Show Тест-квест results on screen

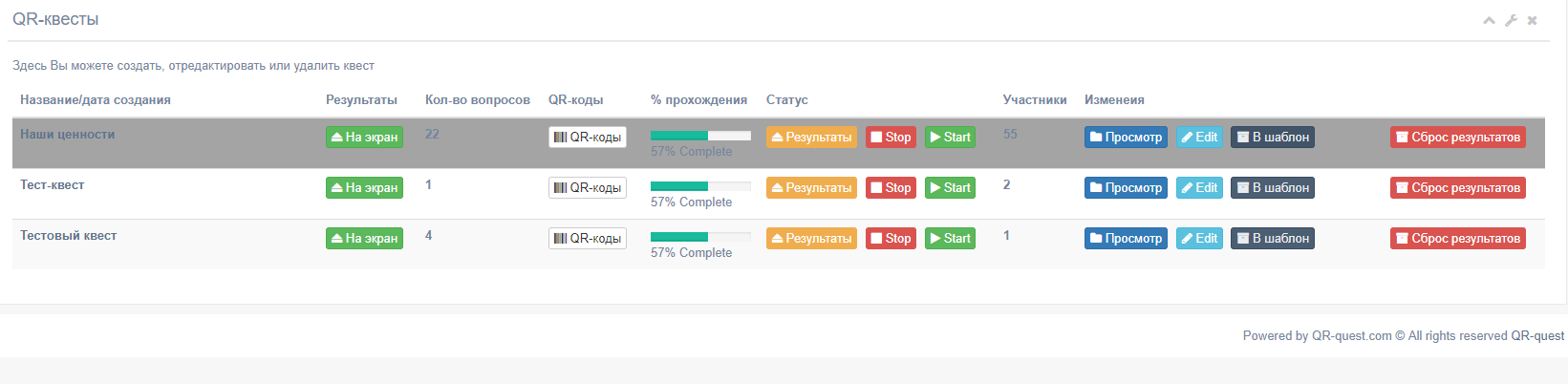pos(364,188)
